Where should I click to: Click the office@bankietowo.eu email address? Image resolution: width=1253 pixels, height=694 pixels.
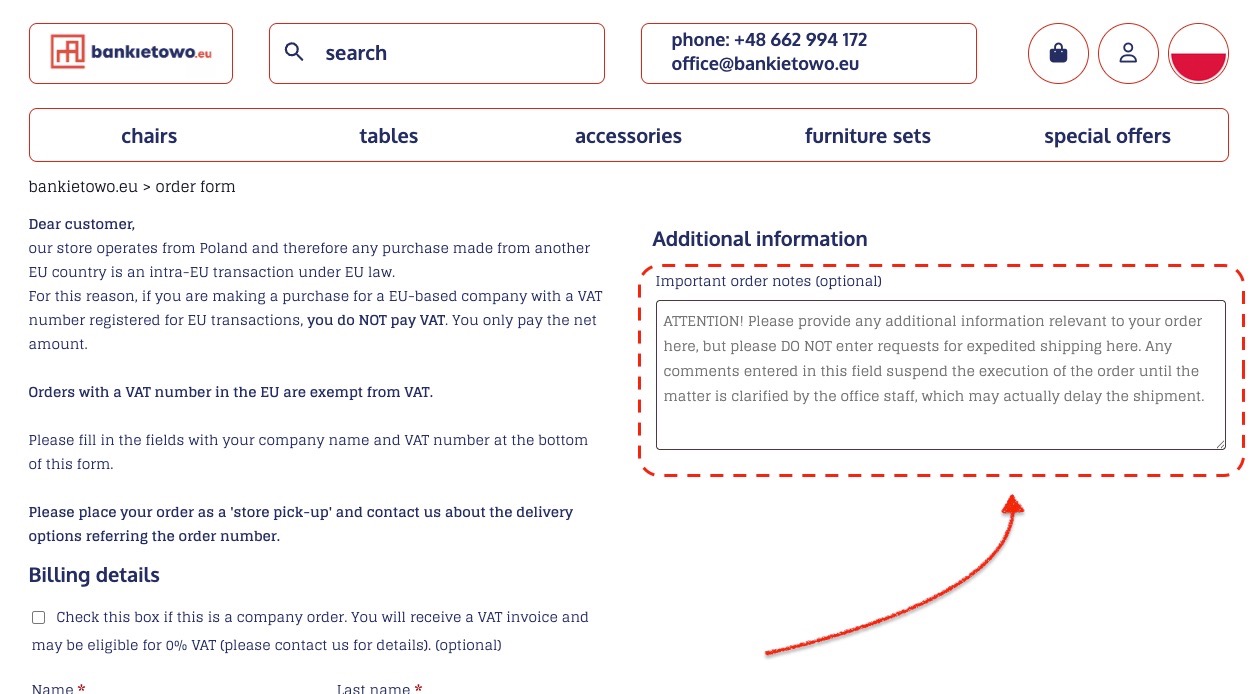coord(765,64)
